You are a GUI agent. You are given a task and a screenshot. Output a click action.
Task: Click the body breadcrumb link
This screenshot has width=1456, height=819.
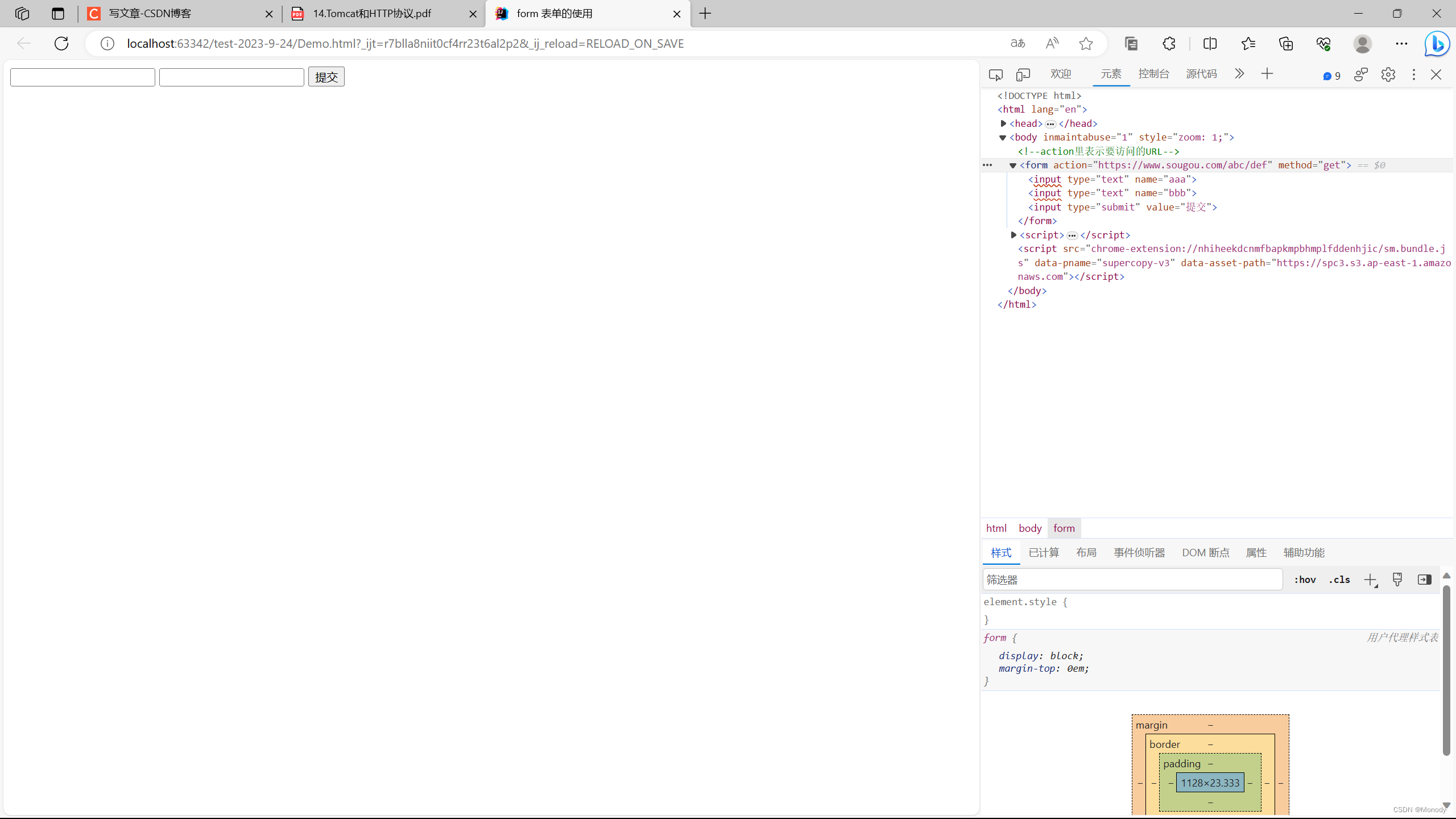pyautogui.click(x=1029, y=528)
